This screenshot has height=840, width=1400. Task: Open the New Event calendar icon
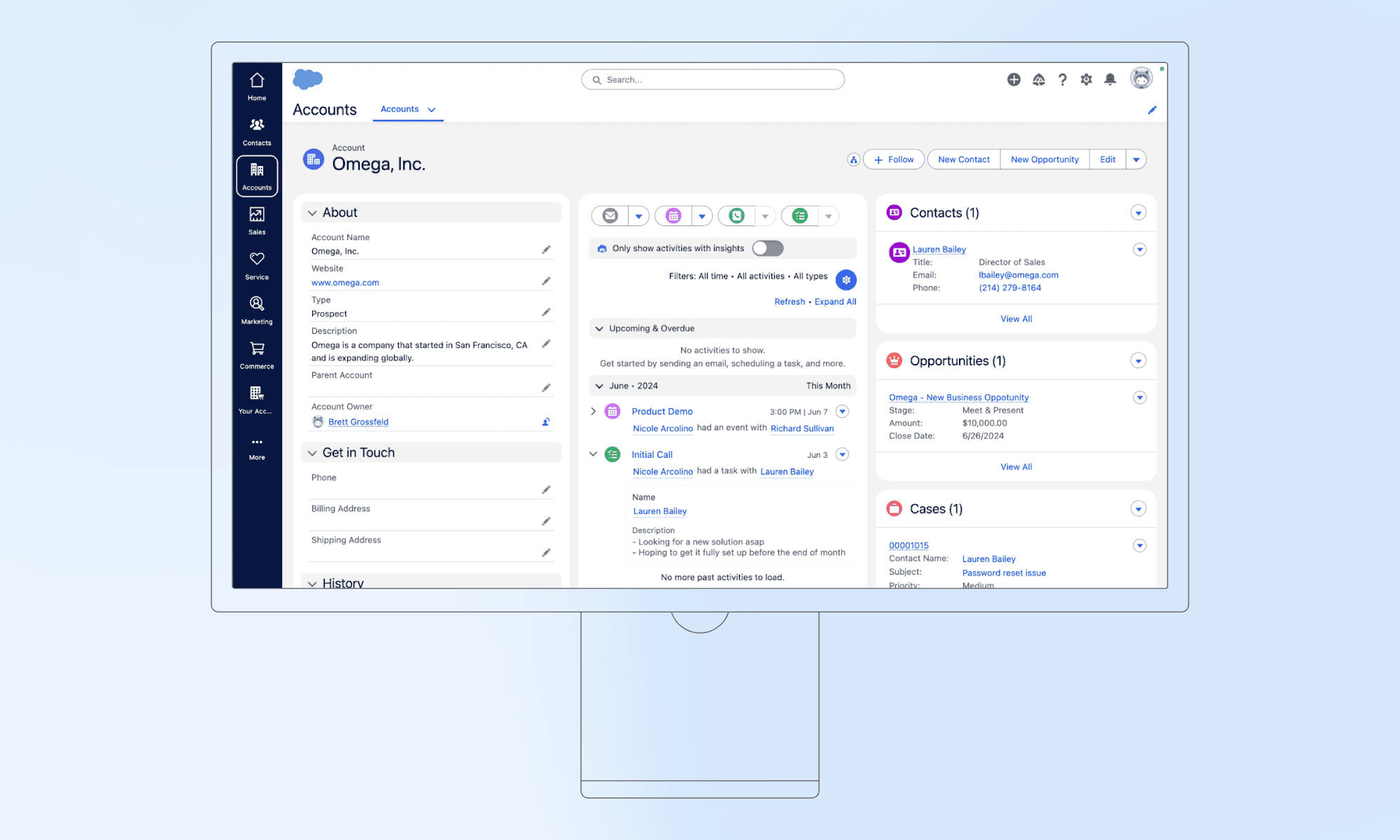point(673,216)
